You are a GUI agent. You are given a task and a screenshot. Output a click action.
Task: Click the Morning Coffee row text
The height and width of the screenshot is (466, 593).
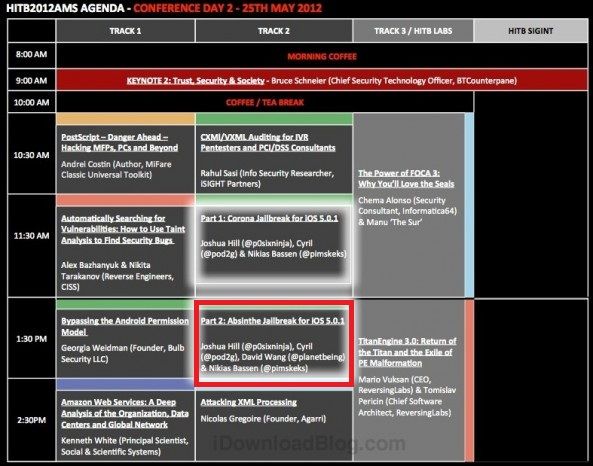tap(322, 56)
